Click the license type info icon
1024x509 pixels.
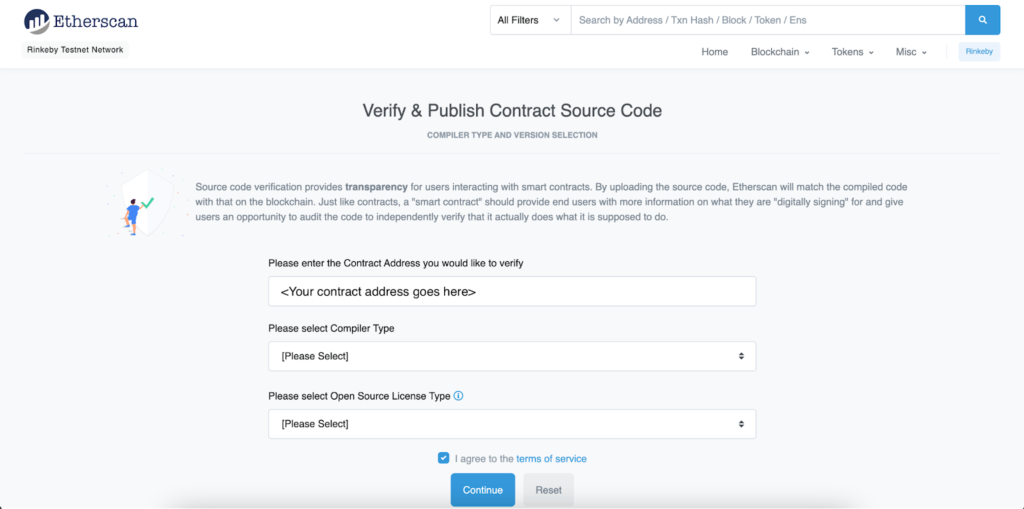click(459, 396)
